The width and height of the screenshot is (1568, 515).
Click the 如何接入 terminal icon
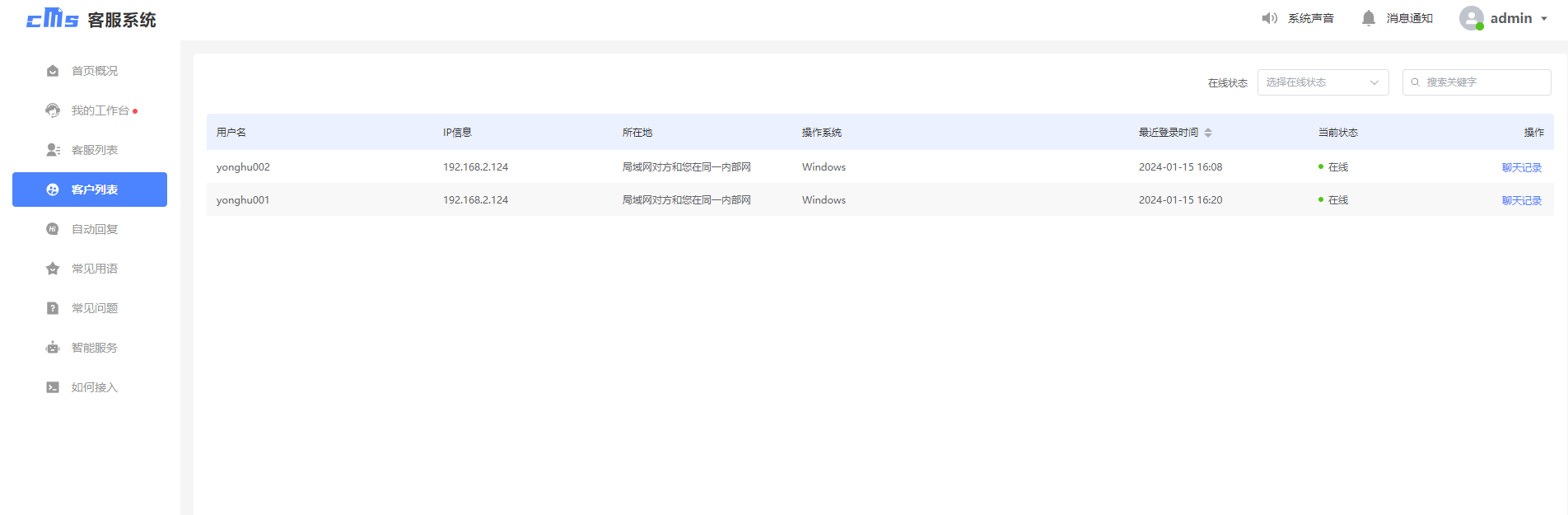(53, 387)
